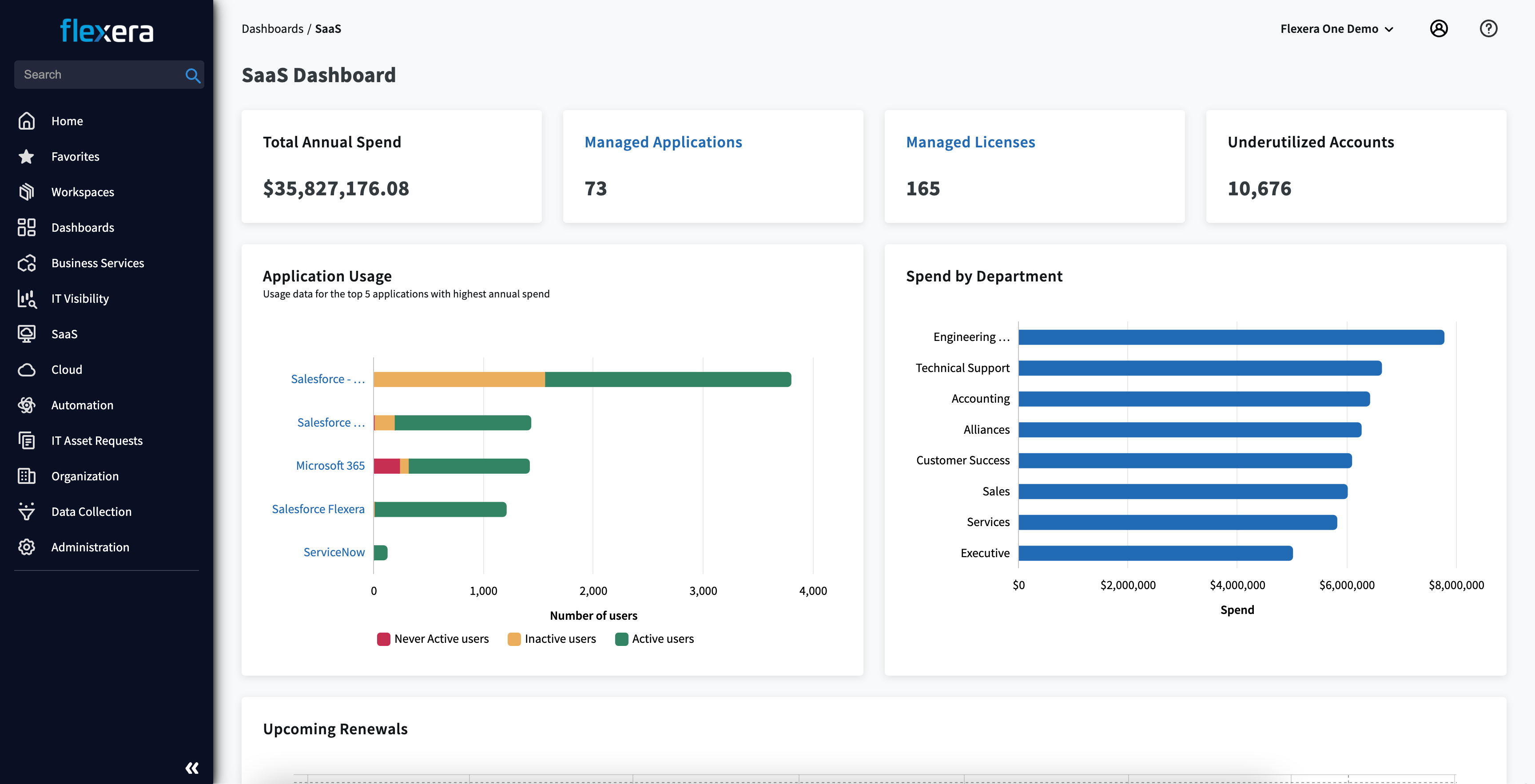The image size is (1535, 784).
Task: Click the Home navigation icon
Action: [x=26, y=120]
